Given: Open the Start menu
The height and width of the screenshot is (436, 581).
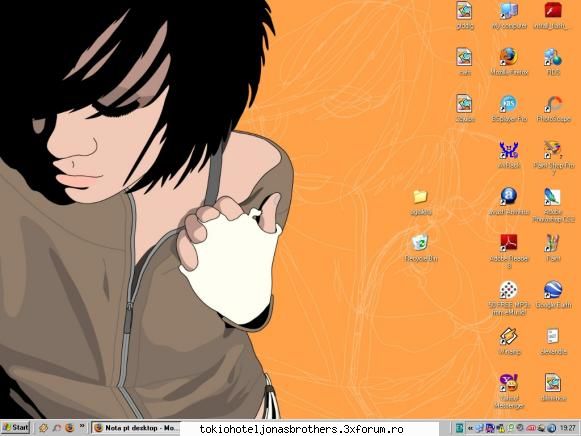Looking at the screenshot, I should click(x=15, y=428).
